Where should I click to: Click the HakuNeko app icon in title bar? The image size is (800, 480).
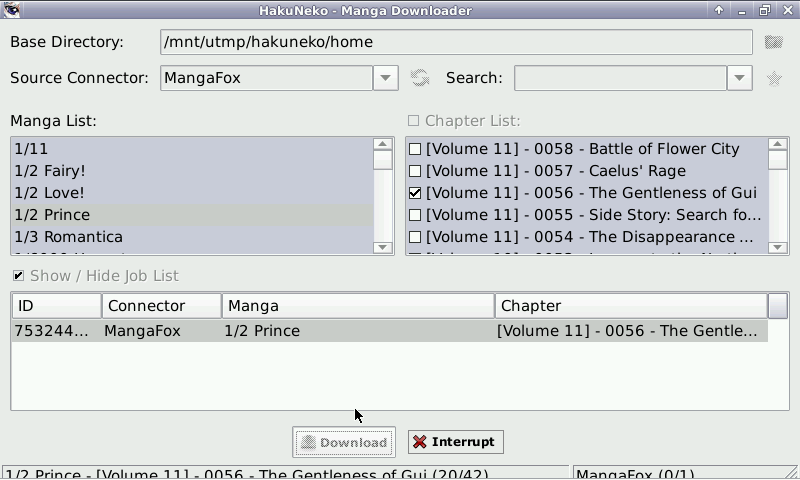tap(11, 10)
